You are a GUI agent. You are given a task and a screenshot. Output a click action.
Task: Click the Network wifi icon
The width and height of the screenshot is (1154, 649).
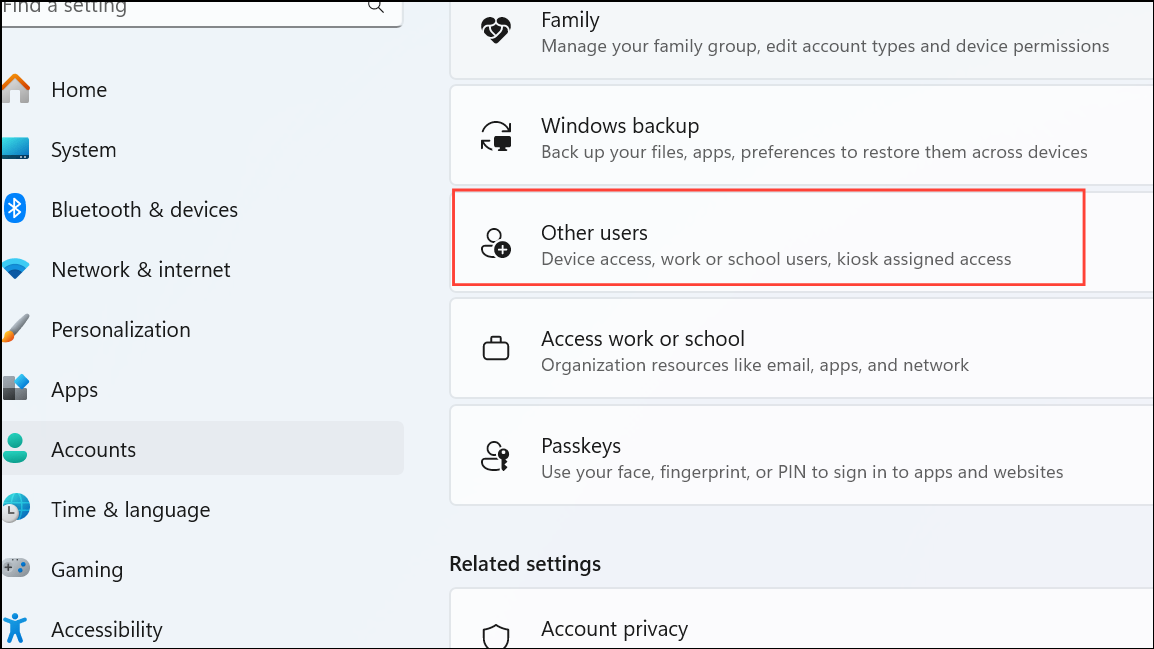tap(15, 269)
